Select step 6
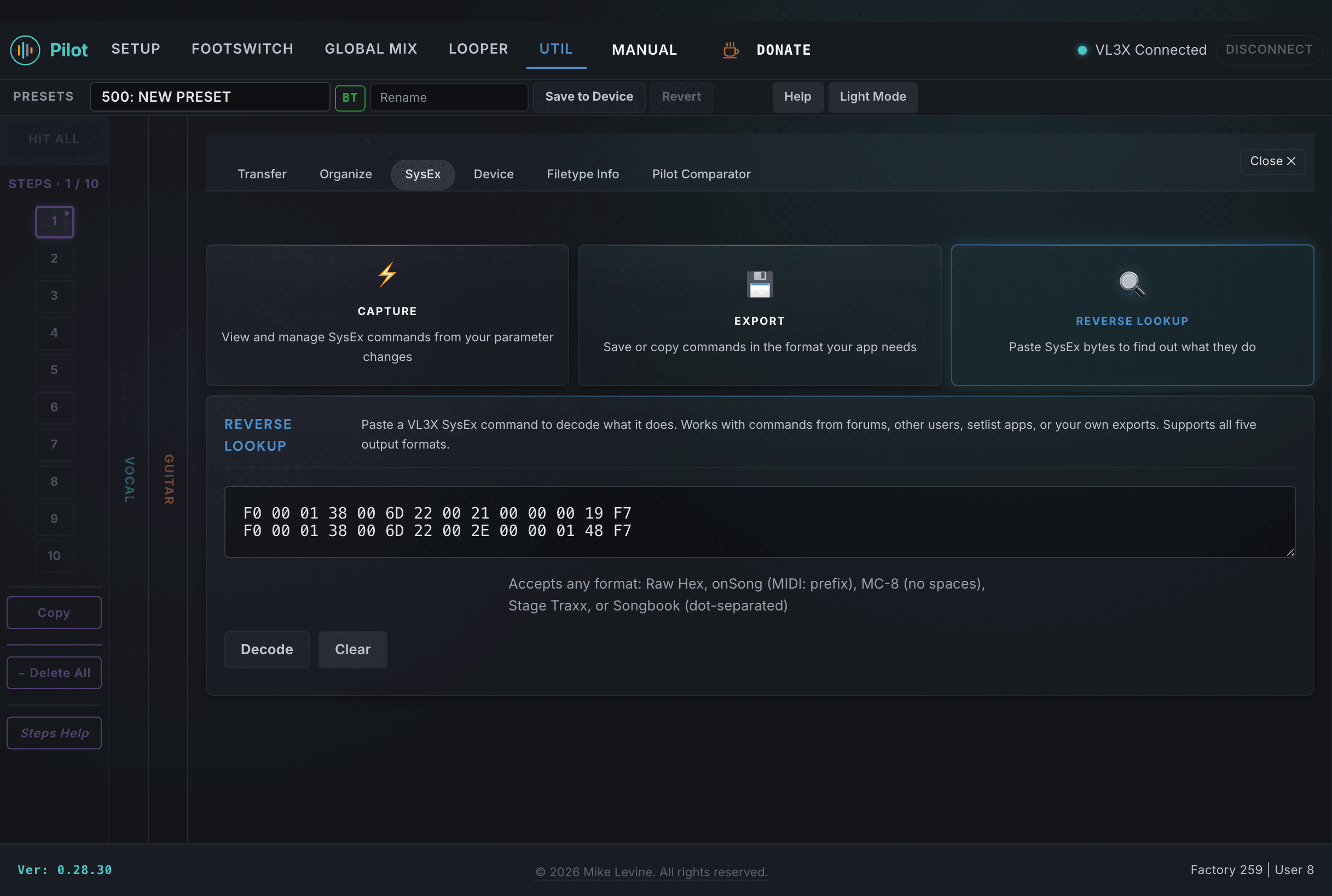 [54, 408]
